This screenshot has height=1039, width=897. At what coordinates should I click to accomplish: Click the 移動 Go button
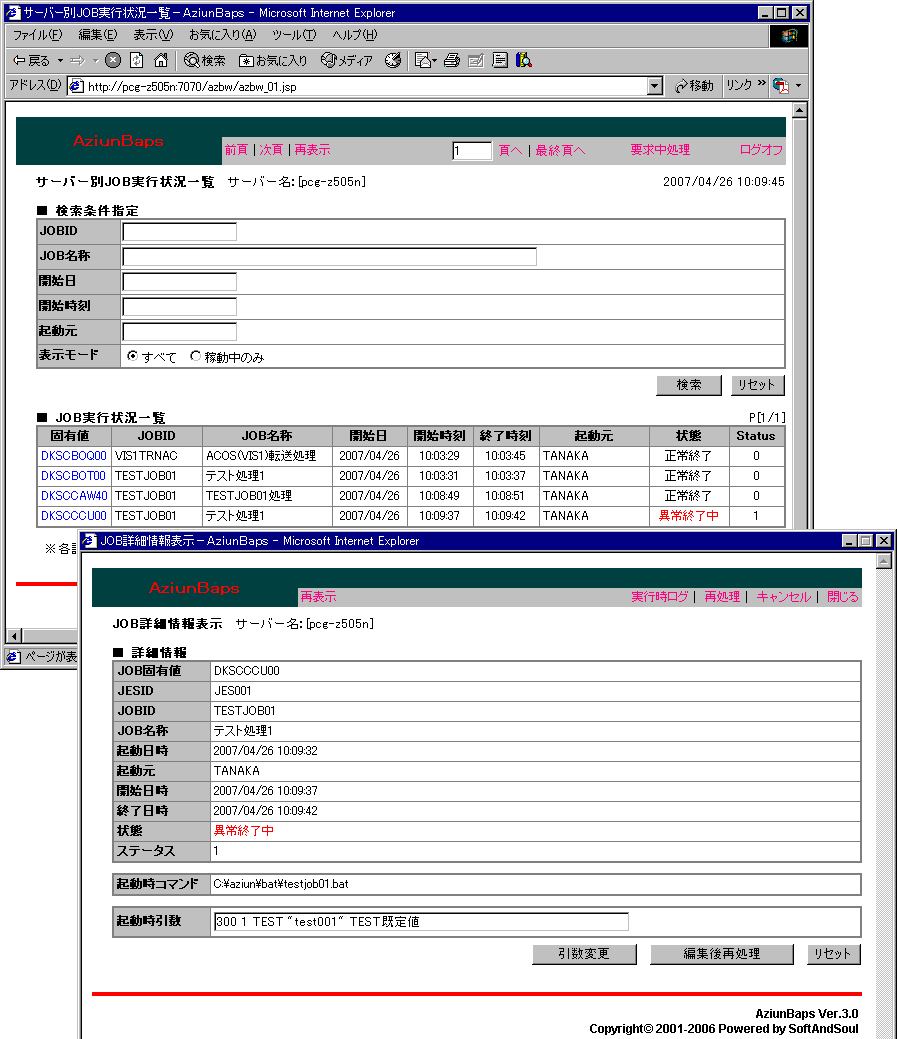click(694, 85)
